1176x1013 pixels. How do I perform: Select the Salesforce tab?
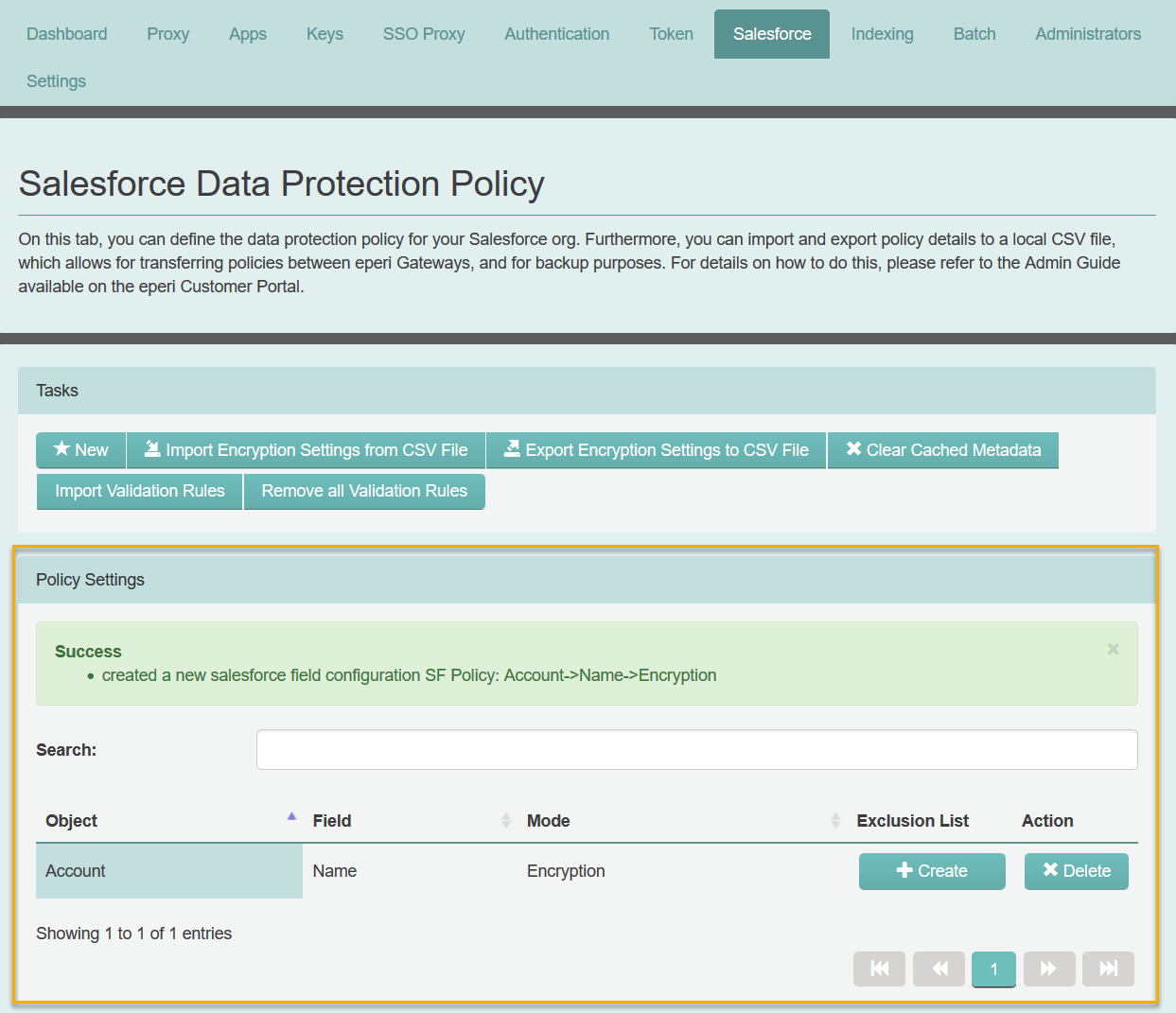click(772, 34)
